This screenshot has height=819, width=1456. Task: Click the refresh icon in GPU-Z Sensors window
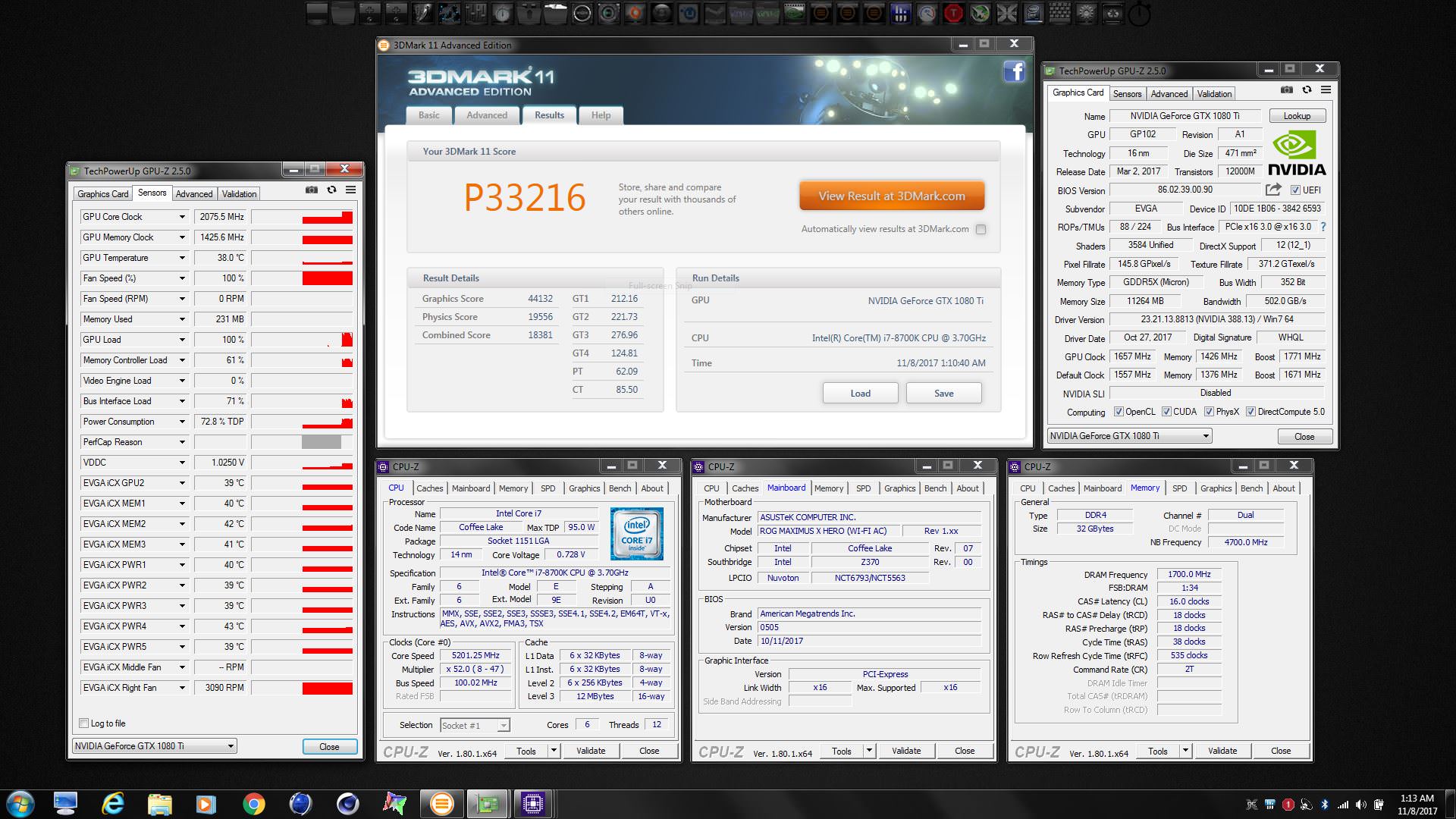click(331, 190)
